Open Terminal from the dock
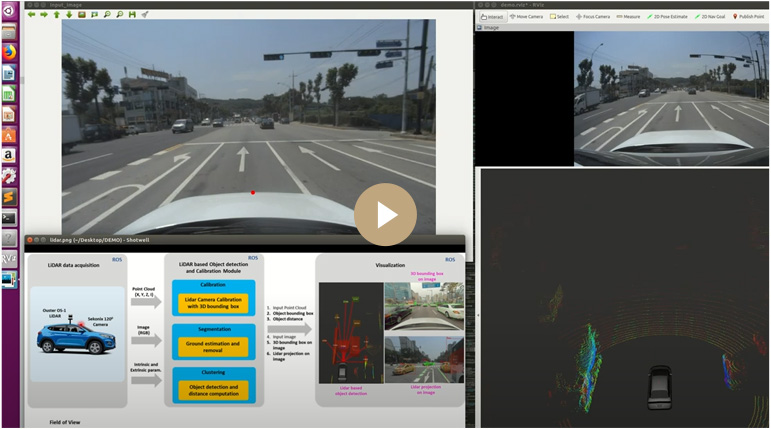This screenshot has height=429, width=771. tap(9, 217)
